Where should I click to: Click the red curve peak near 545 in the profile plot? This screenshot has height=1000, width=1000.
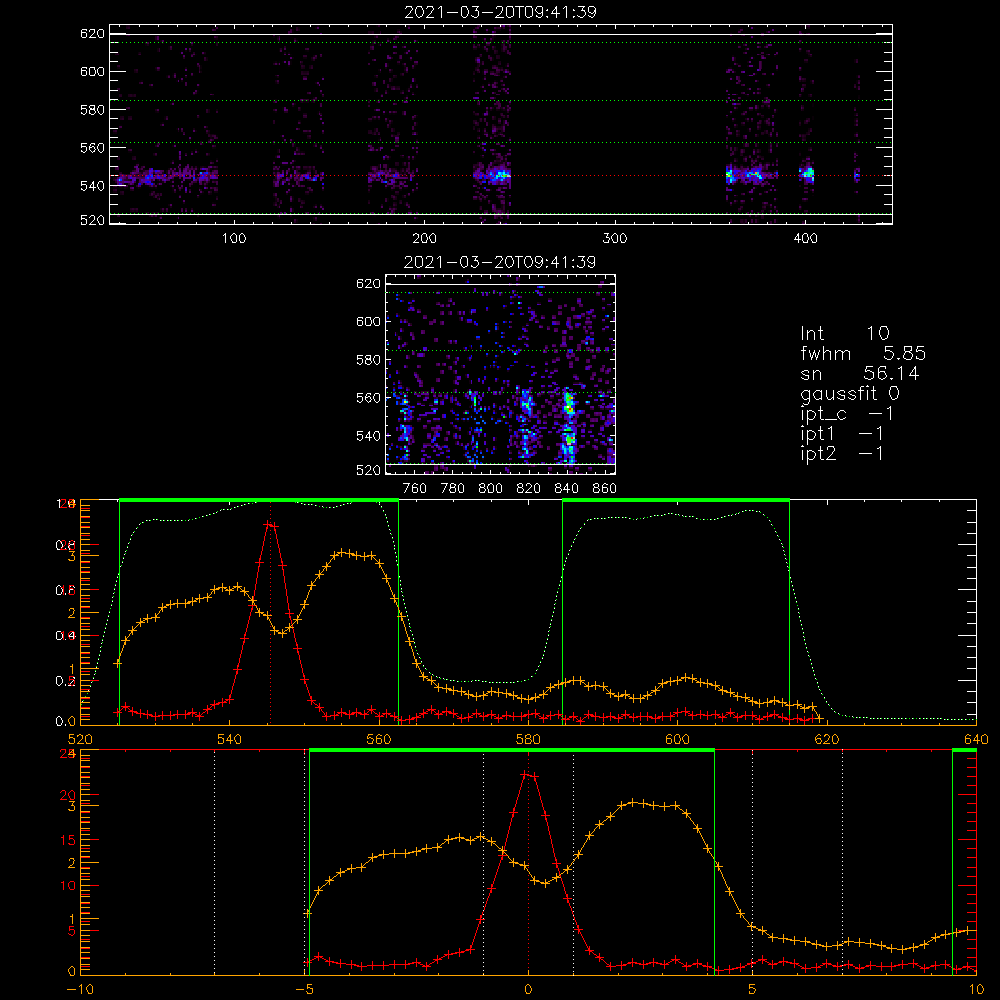tap(270, 524)
